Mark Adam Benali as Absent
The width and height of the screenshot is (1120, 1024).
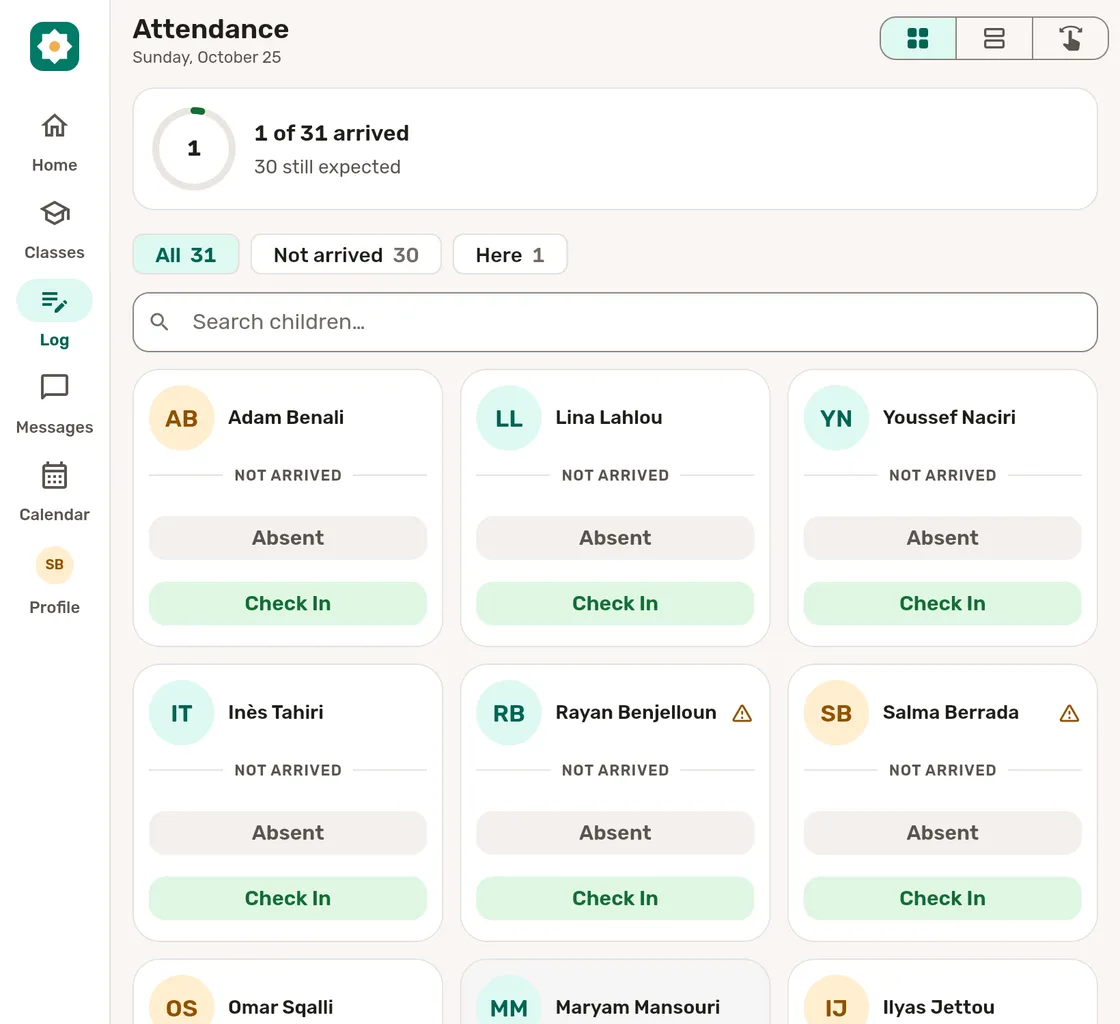pos(288,538)
